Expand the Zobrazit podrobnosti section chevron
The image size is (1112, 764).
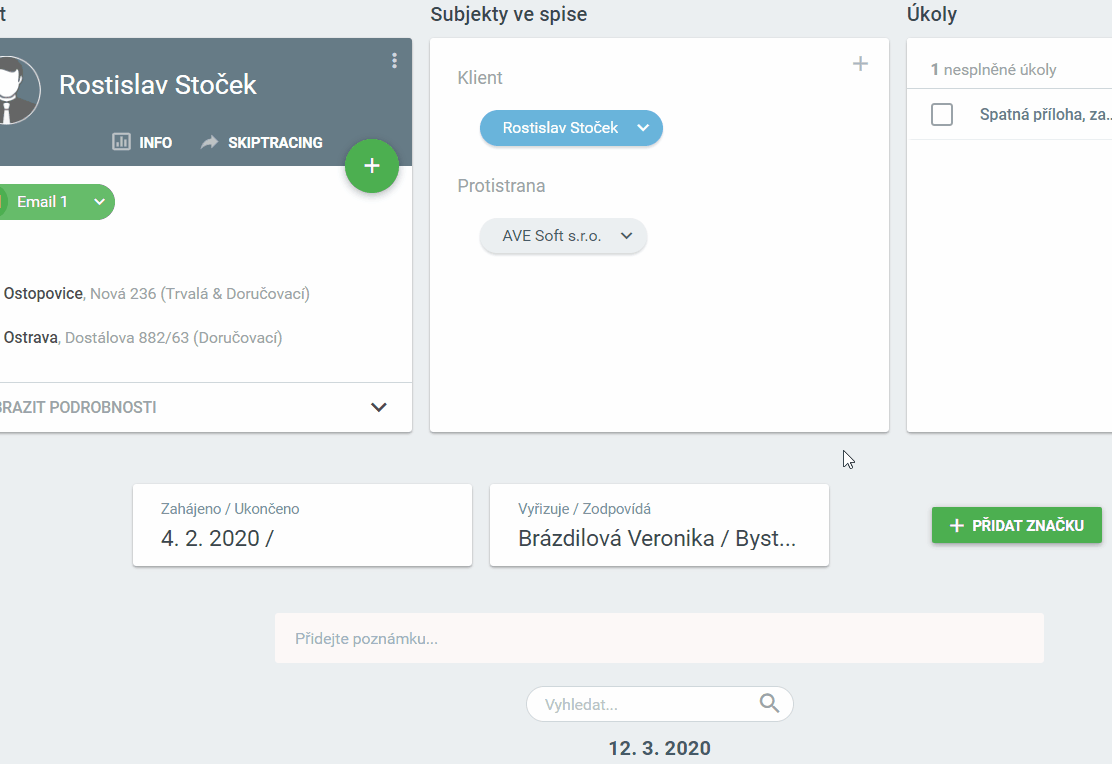pos(379,407)
